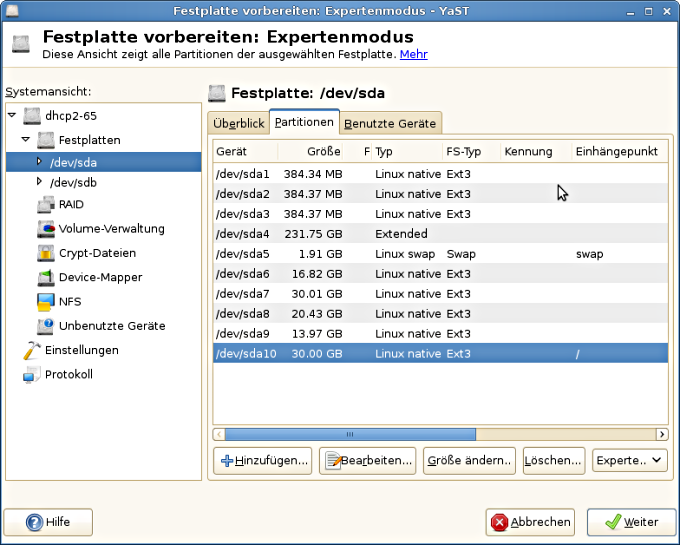Select the /dev/sda2 partition row
The image size is (680, 545).
[x=440, y=194]
